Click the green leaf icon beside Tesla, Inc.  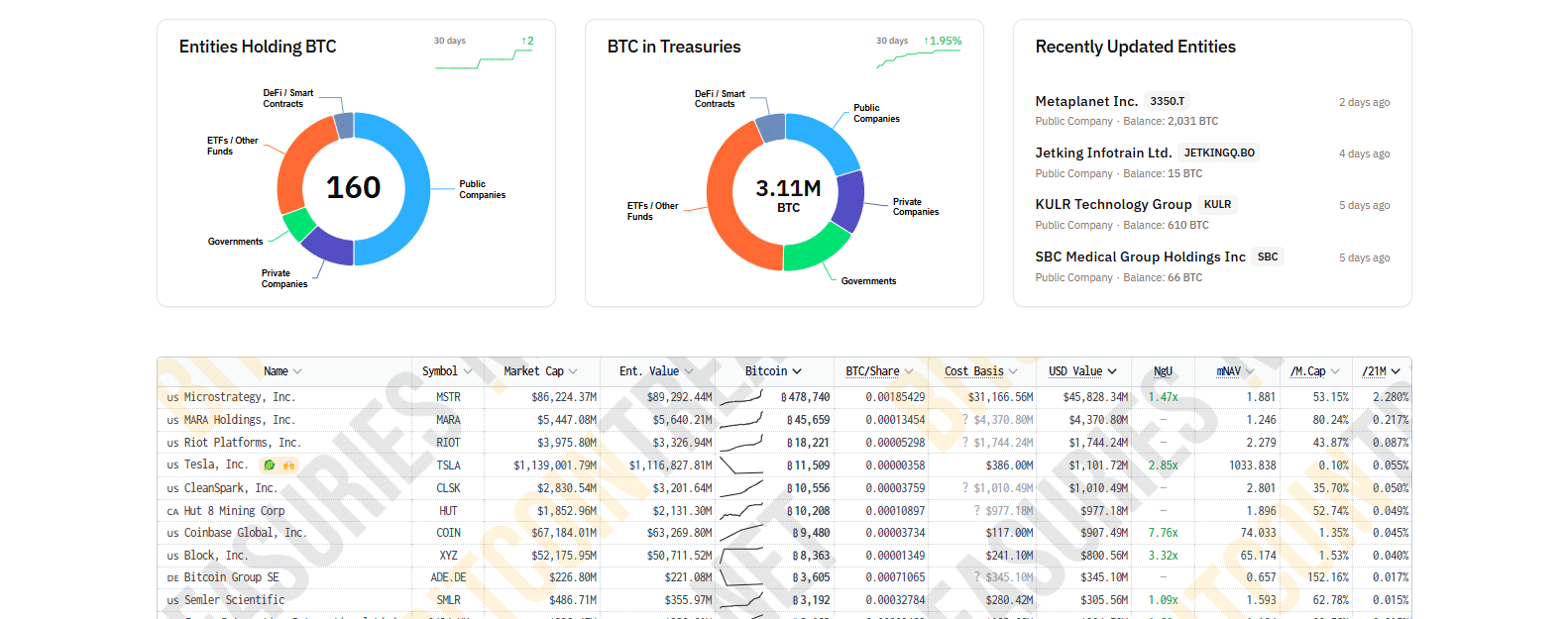coord(269,465)
